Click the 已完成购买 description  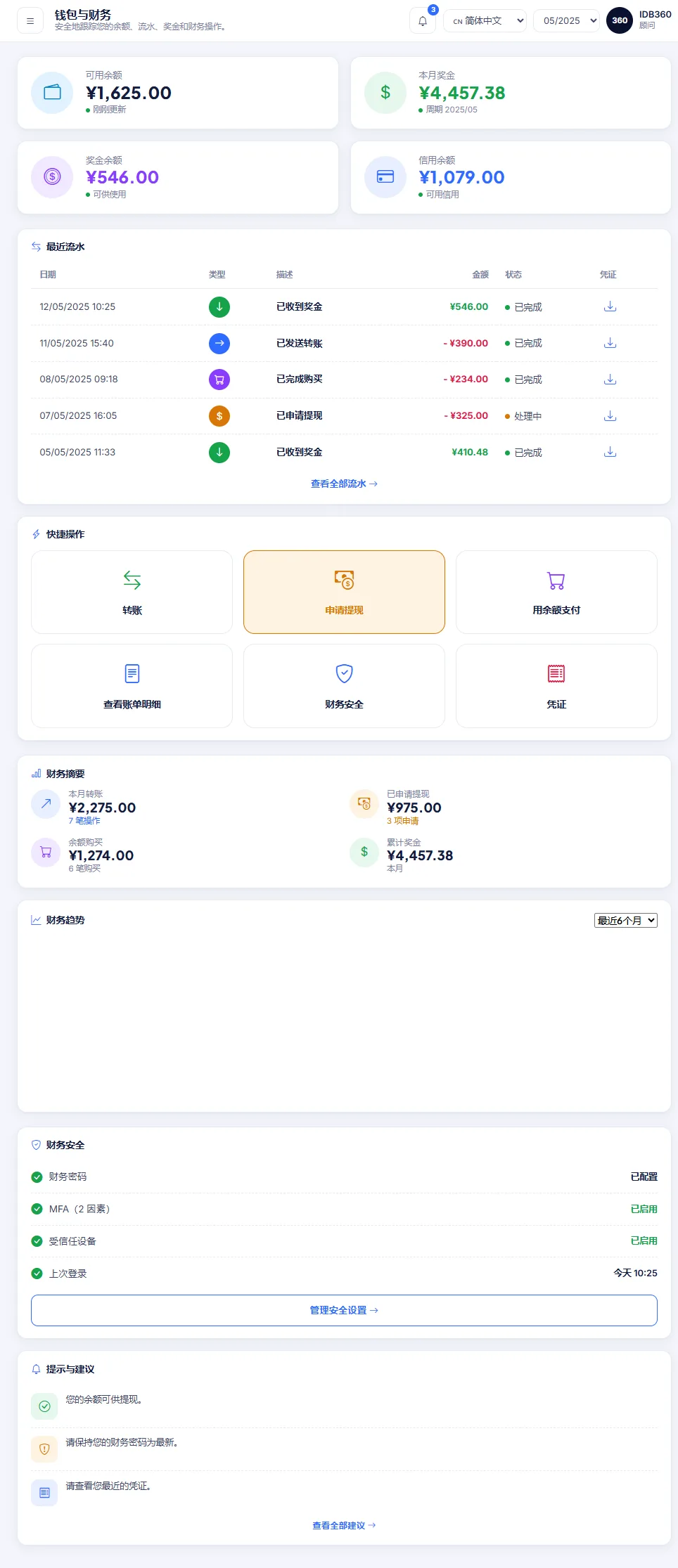pos(300,379)
